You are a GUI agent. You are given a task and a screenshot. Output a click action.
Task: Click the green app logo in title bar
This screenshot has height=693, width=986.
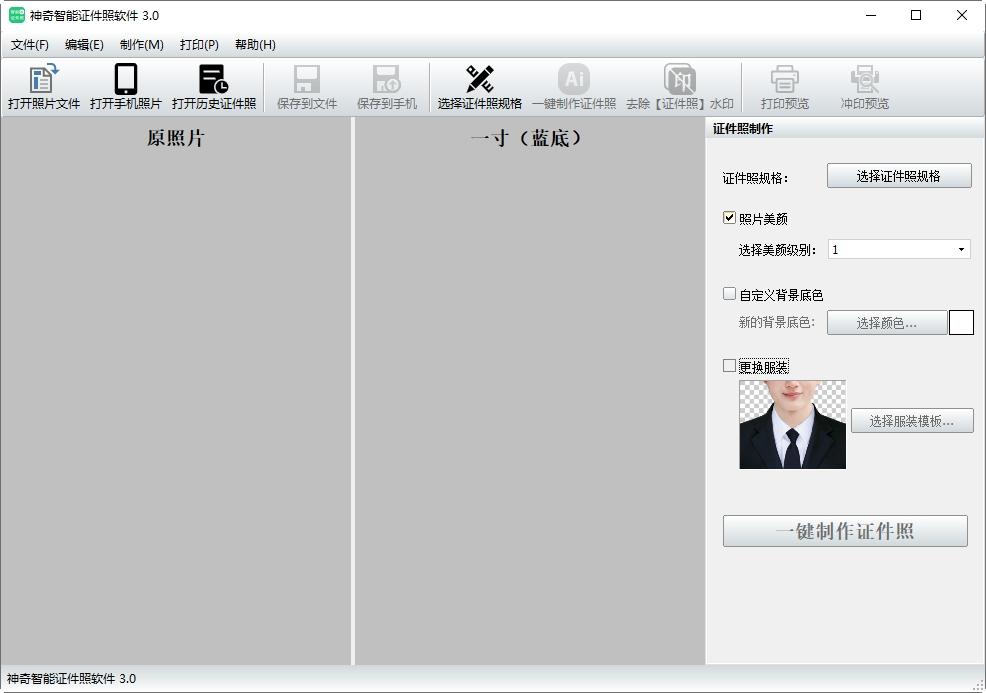tap(17, 15)
